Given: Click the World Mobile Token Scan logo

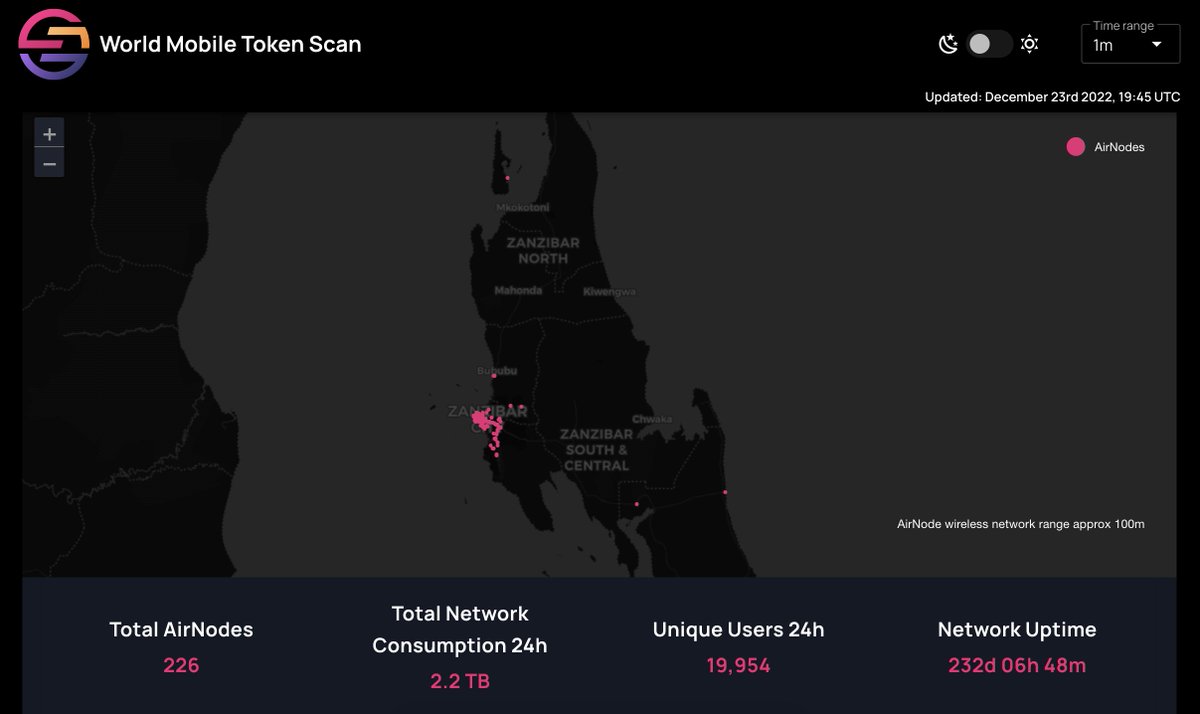Looking at the screenshot, I should (x=54, y=44).
